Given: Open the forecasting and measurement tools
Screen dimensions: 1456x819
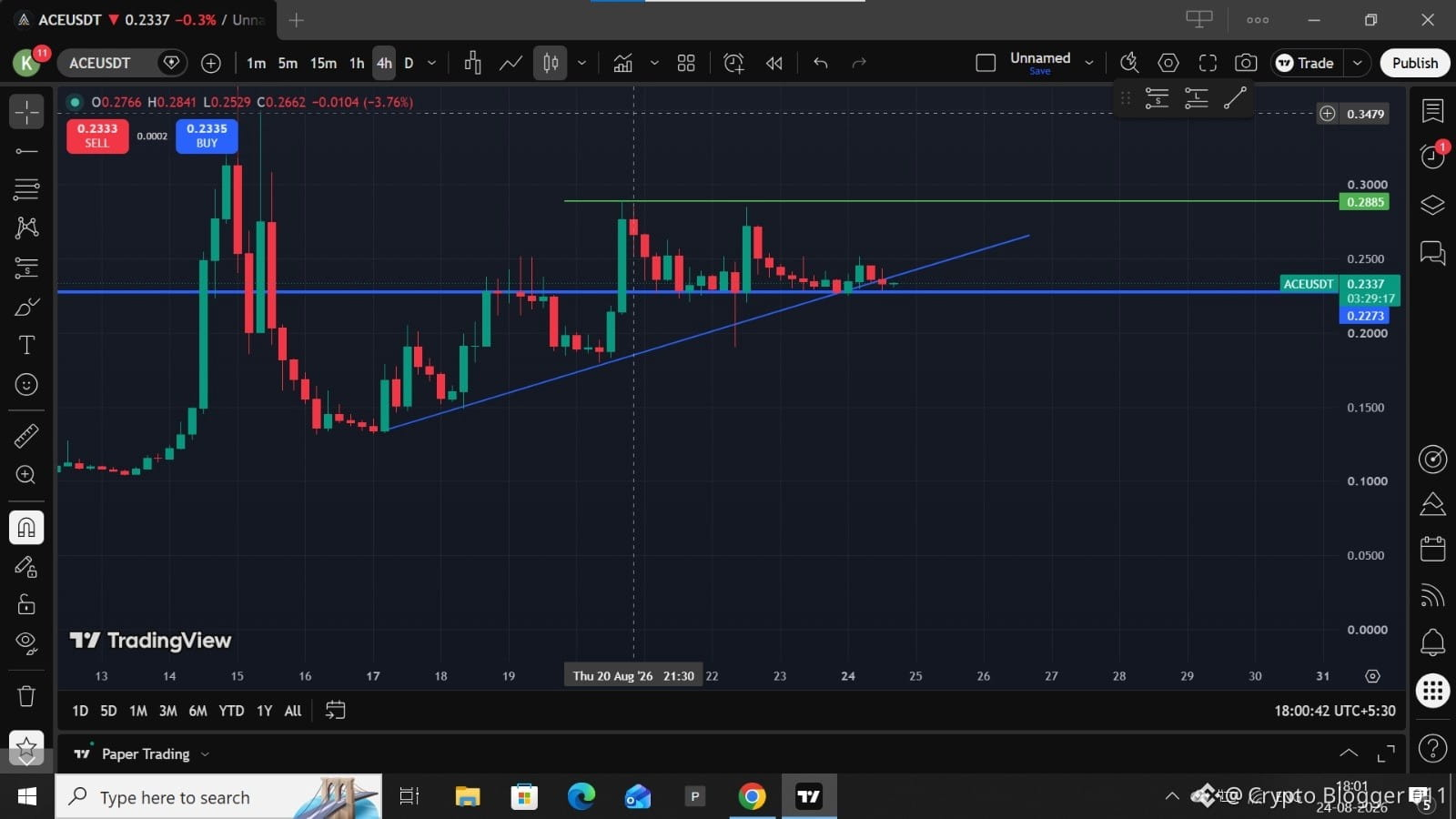Looking at the screenshot, I should (x=26, y=267).
